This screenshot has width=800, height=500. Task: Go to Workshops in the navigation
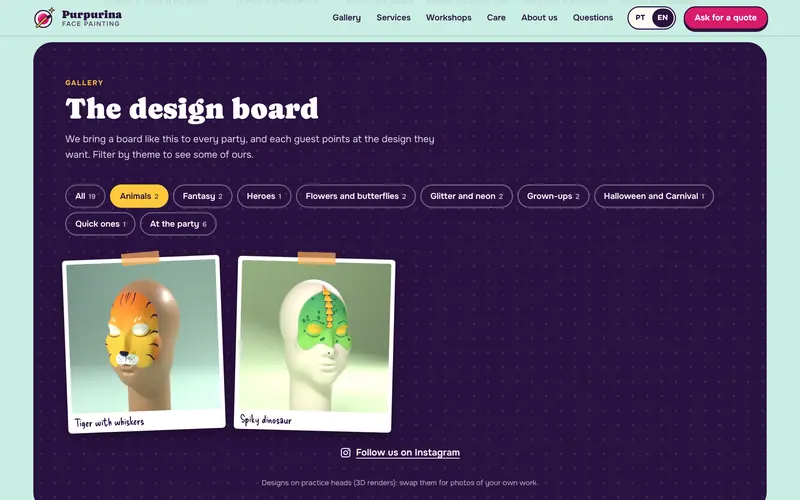tap(448, 18)
